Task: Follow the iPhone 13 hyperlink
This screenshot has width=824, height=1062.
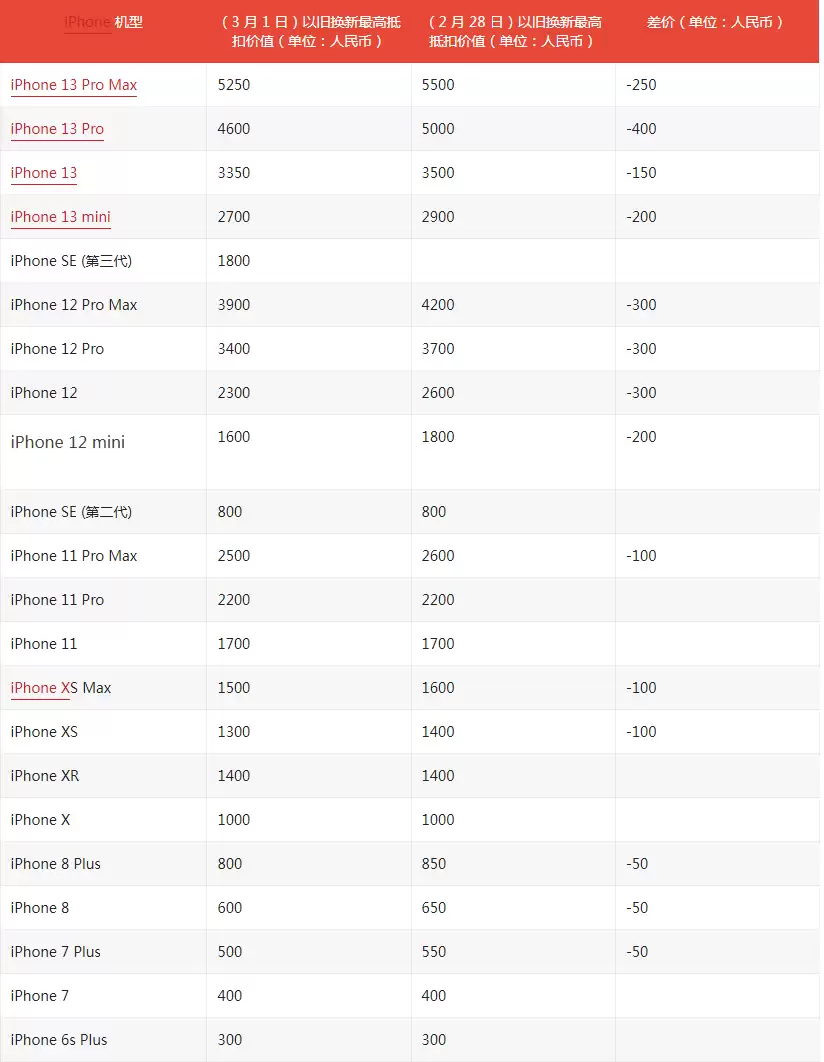Action: point(44,173)
